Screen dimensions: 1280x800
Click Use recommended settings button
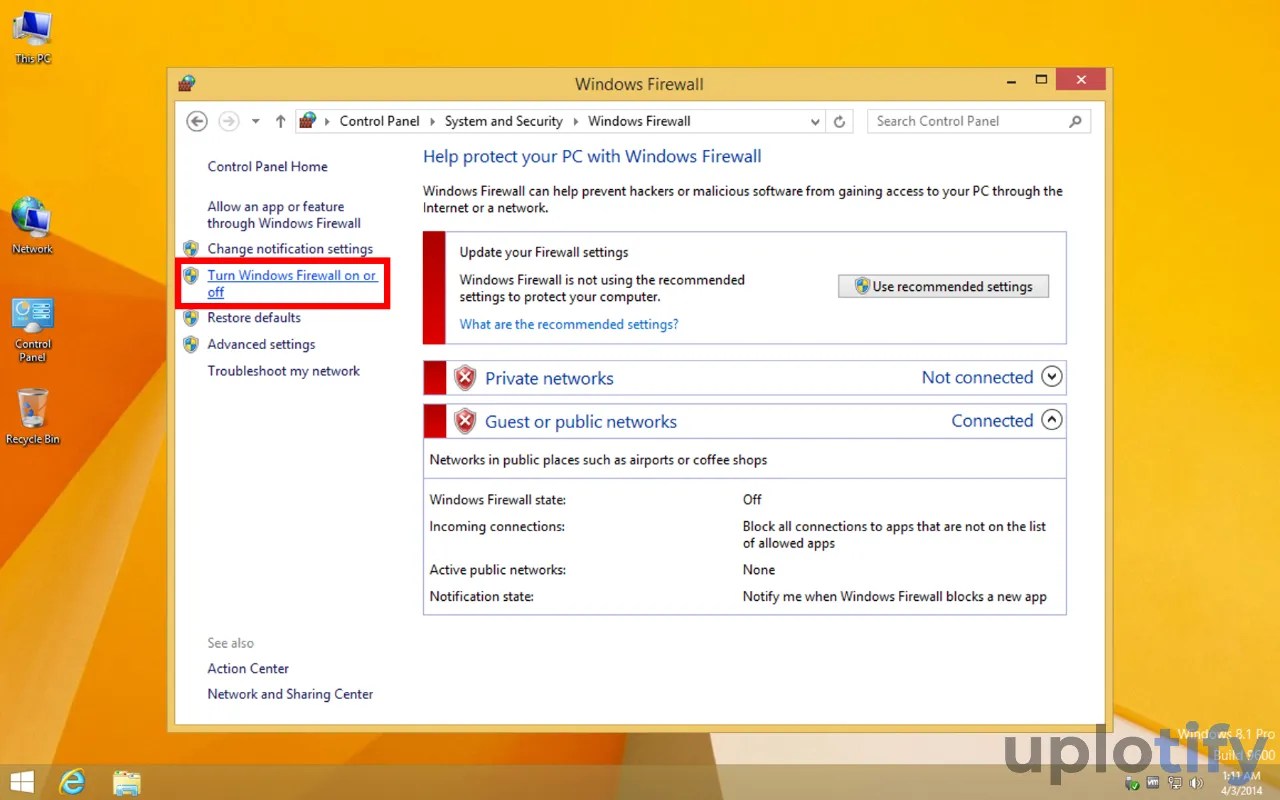[x=943, y=286]
